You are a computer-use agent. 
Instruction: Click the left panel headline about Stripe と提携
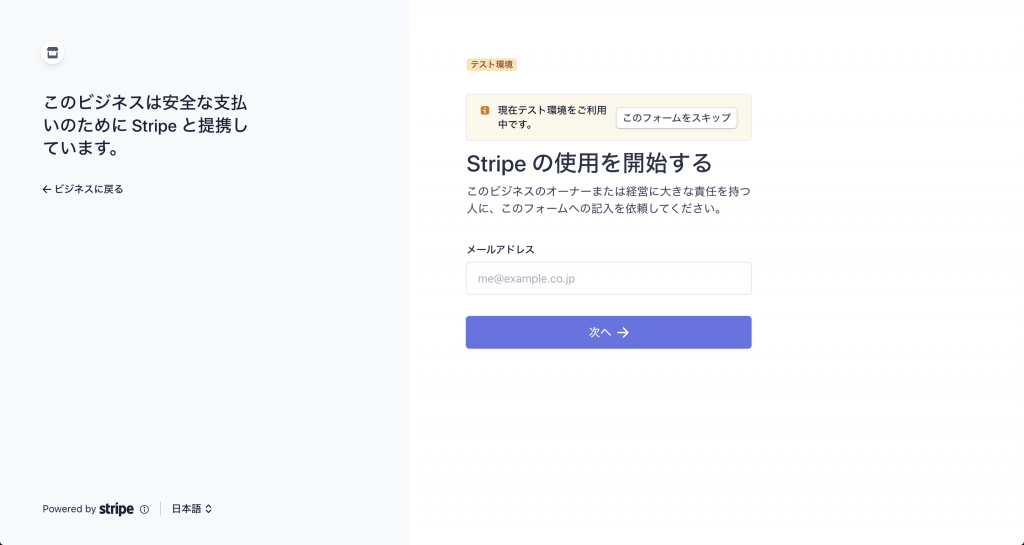pos(146,125)
